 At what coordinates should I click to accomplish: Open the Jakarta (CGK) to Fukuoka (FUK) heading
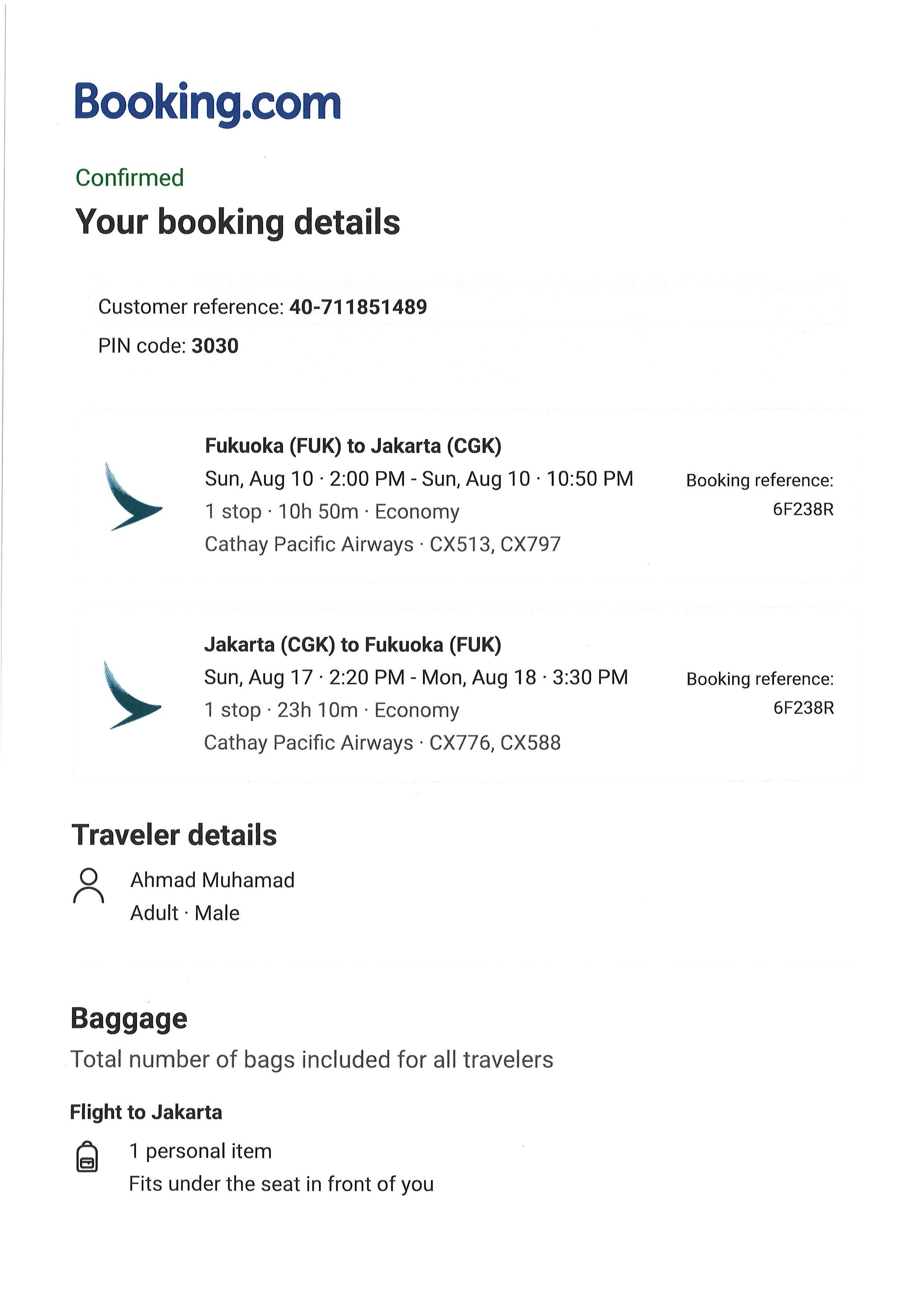click(353, 645)
